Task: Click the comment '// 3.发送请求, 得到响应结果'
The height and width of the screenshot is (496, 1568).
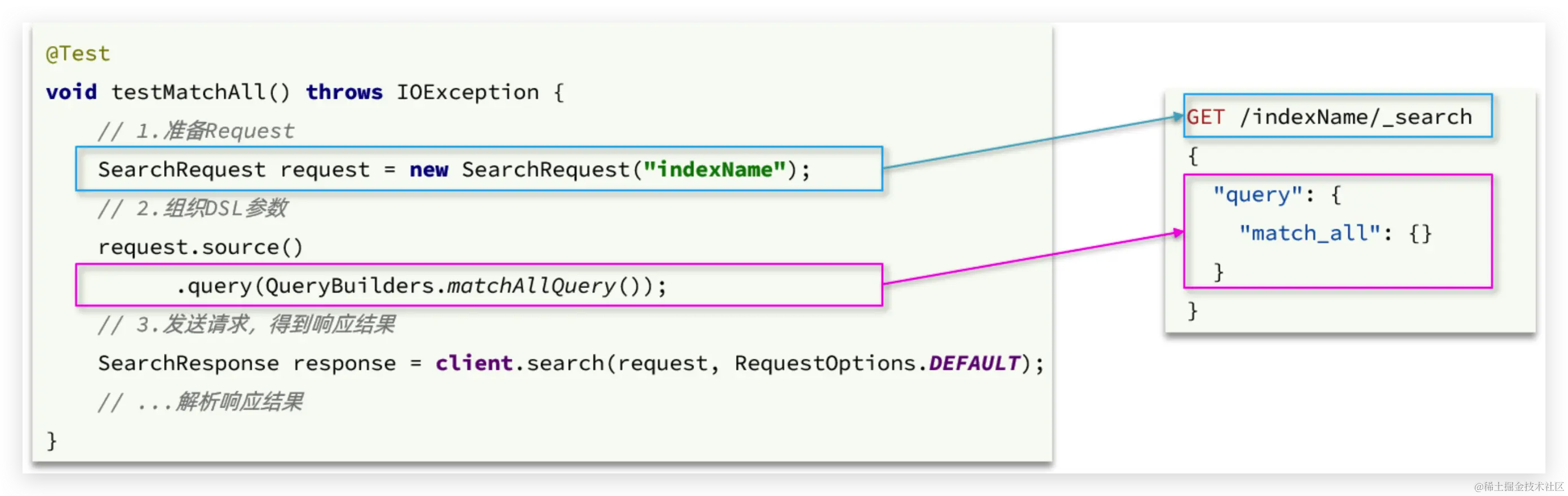Action: (x=246, y=325)
